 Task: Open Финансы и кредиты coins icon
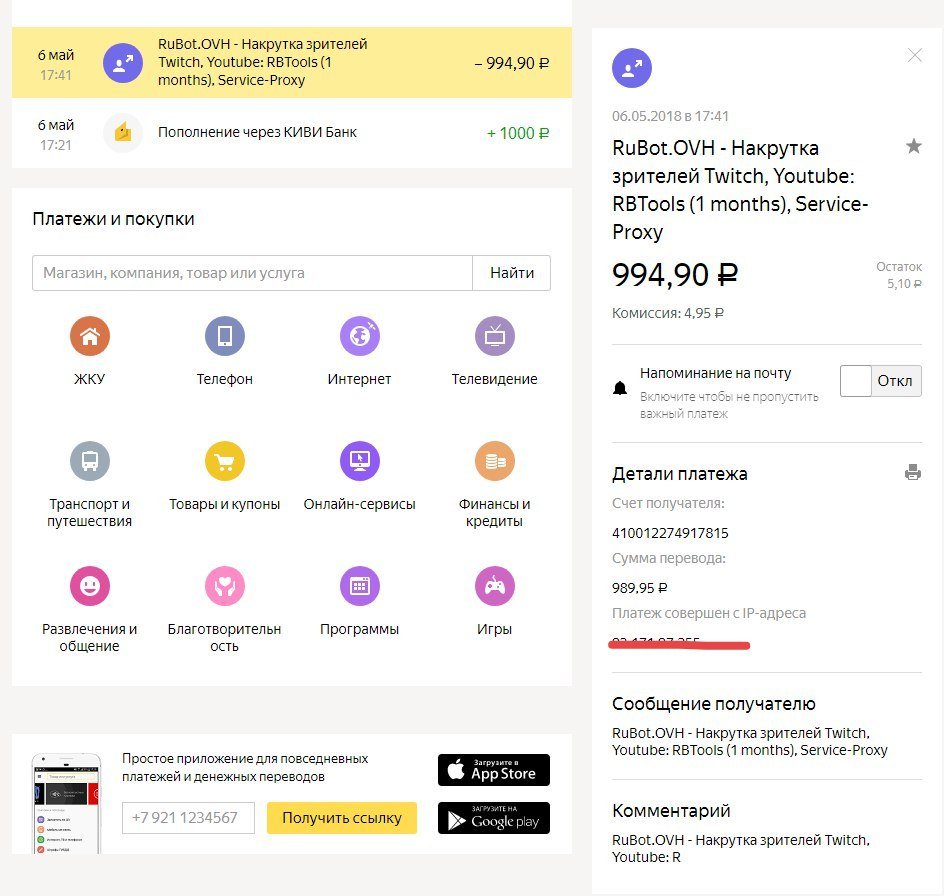coord(494,461)
